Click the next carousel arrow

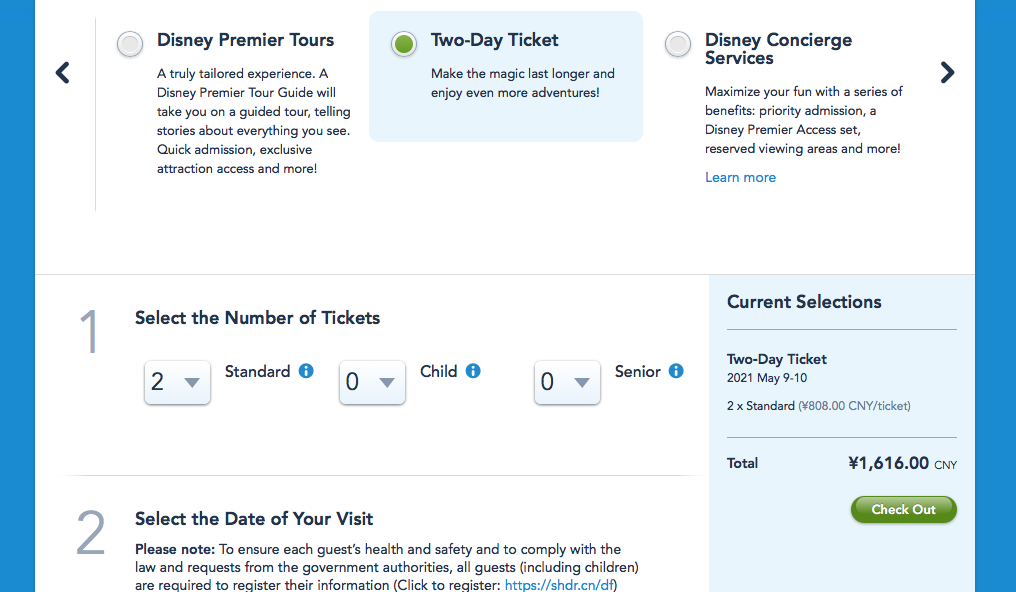[947, 73]
